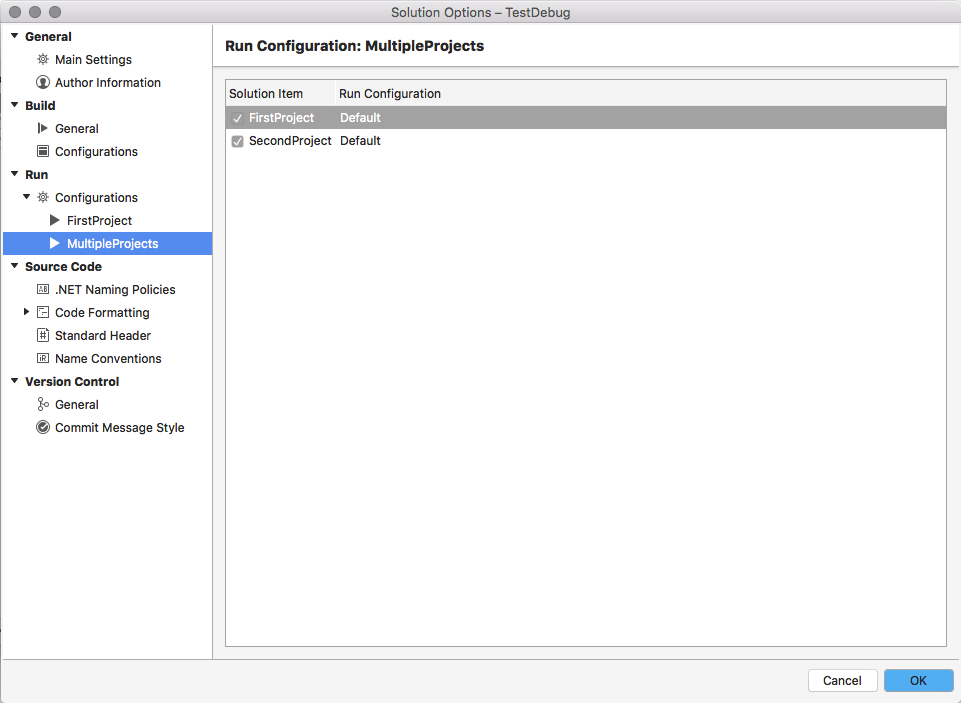The height and width of the screenshot is (703, 961).
Task: Click the Build General play icon
Action: (43, 128)
